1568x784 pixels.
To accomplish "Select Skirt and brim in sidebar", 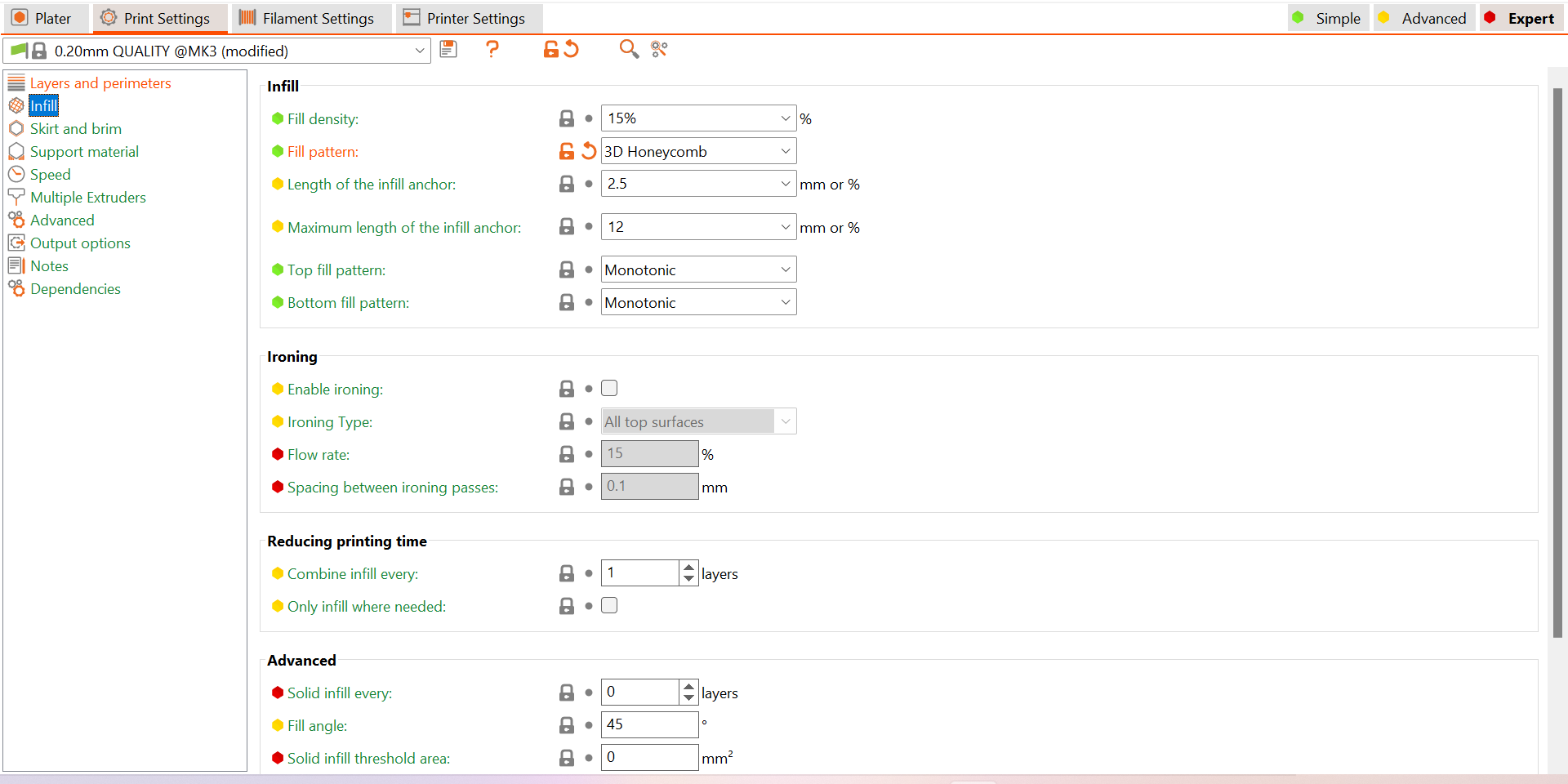I will click(75, 129).
